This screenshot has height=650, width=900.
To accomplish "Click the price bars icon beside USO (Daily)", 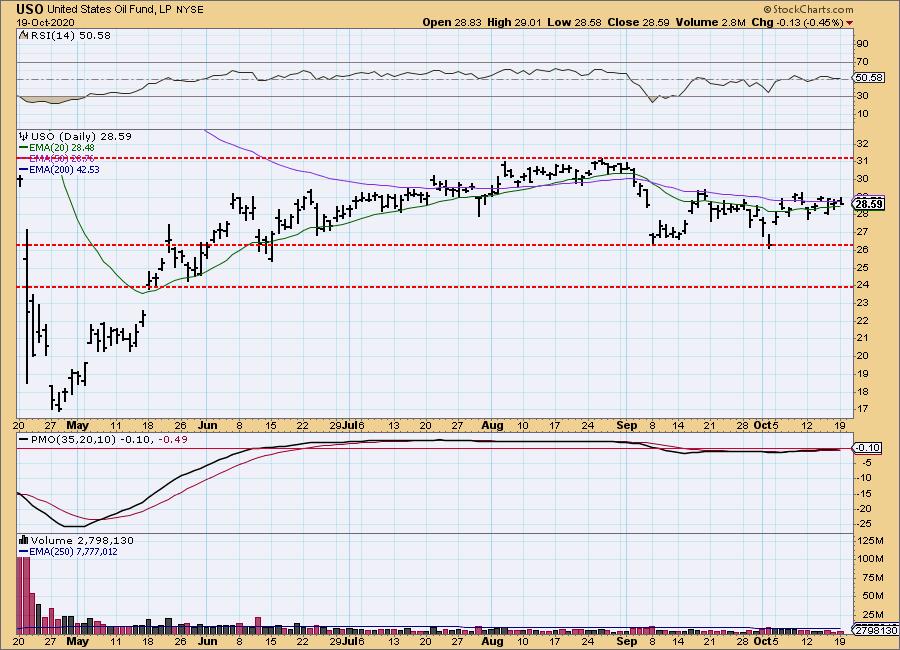I will tap(24, 137).
